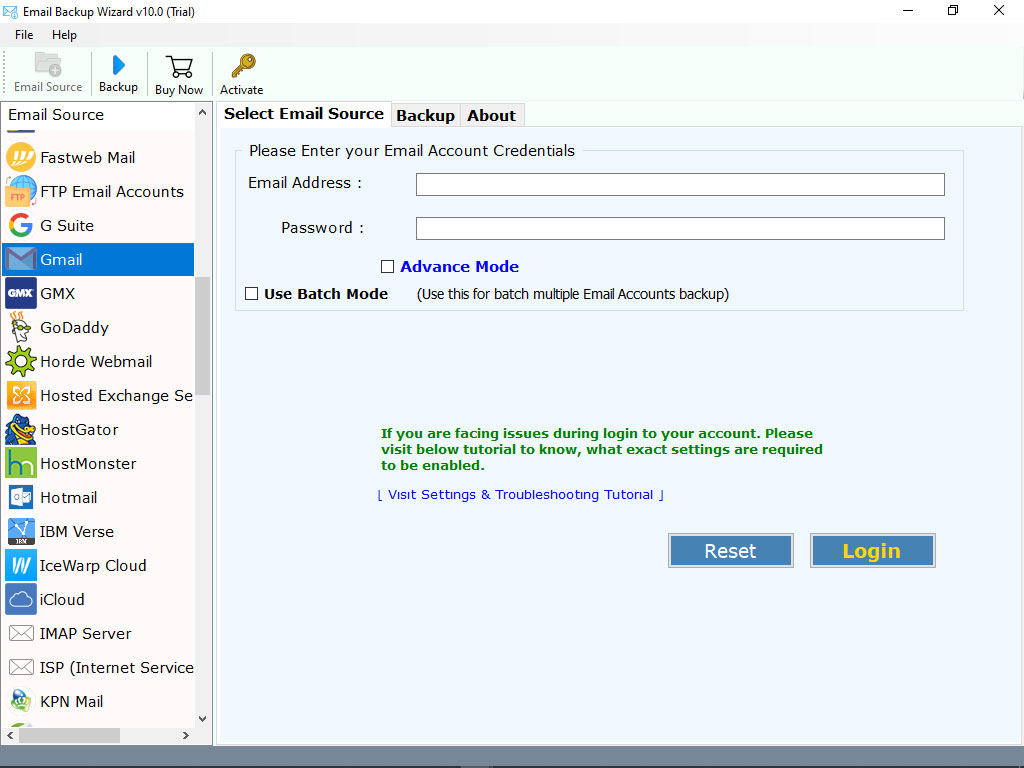Click the Email Address input field
Image resolution: width=1024 pixels, height=768 pixels.
680,184
